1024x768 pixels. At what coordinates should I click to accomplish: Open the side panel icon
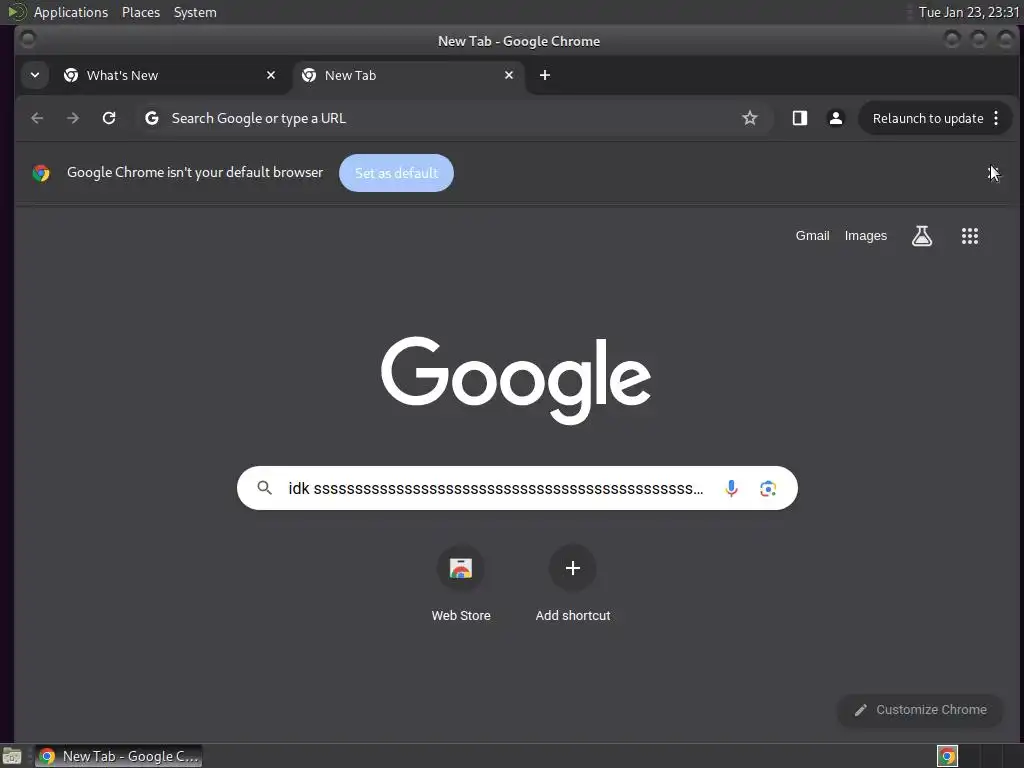pos(799,118)
